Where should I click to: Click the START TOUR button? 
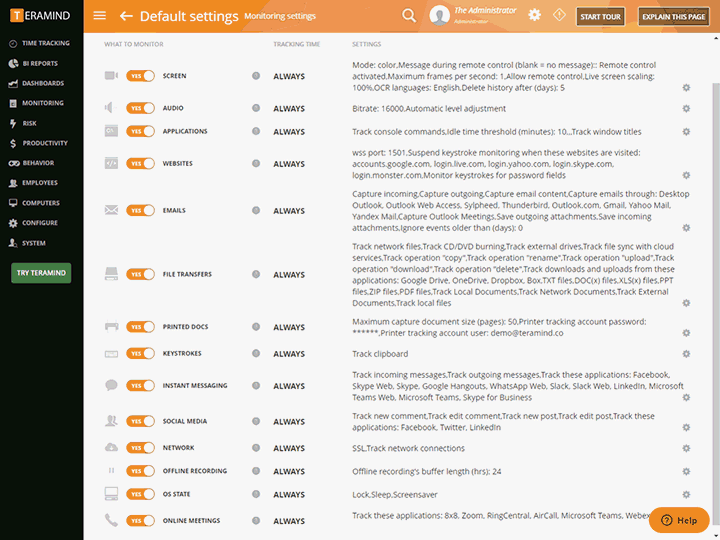(x=601, y=17)
